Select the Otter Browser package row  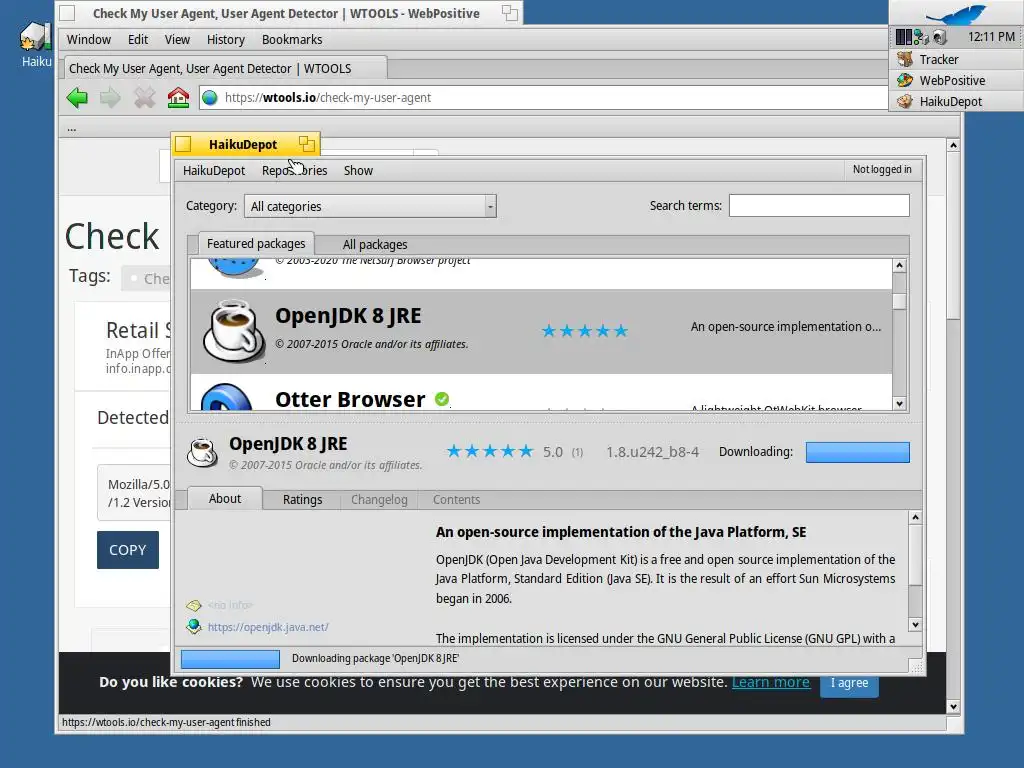coord(541,392)
